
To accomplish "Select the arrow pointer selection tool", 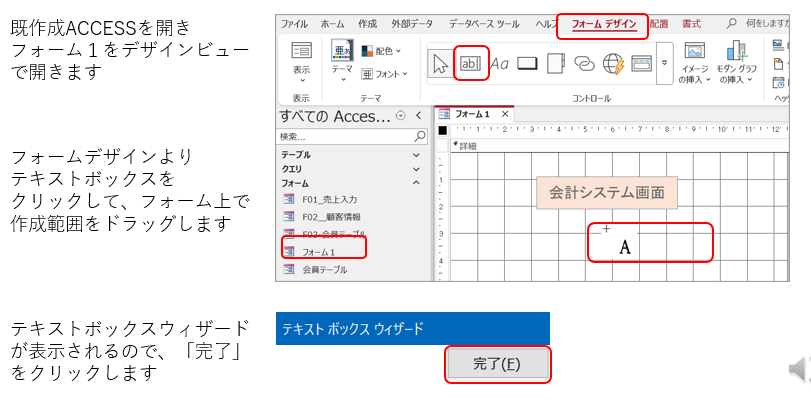I will (440, 64).
